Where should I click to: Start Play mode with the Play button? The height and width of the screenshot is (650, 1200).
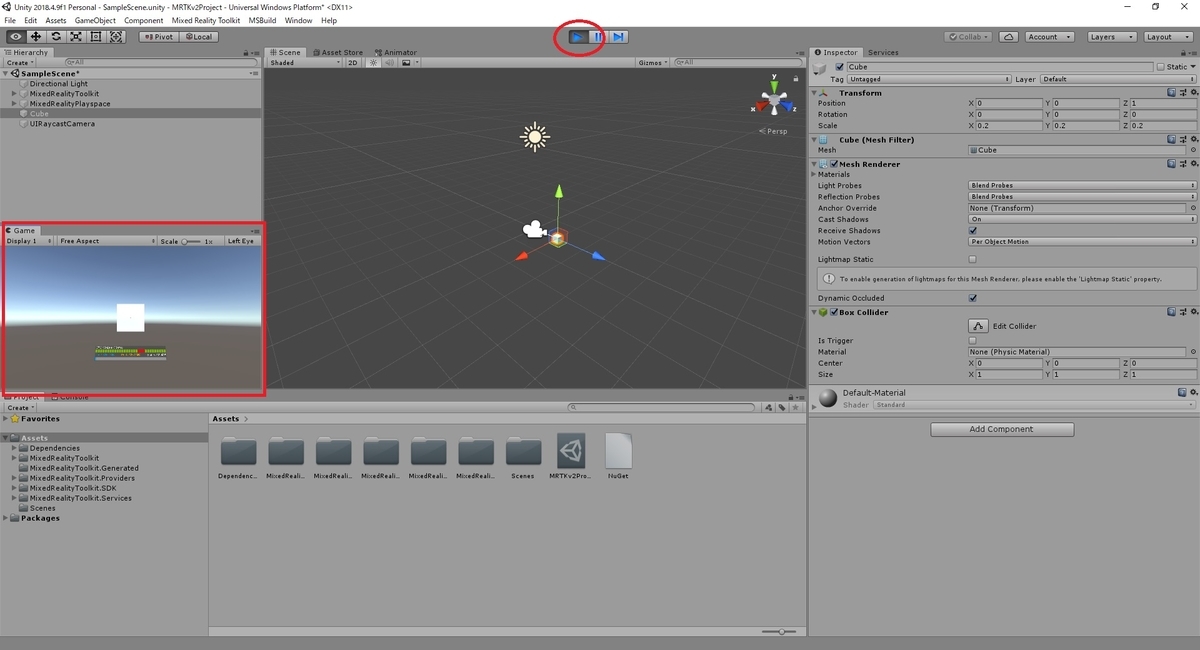pos(577,37)
